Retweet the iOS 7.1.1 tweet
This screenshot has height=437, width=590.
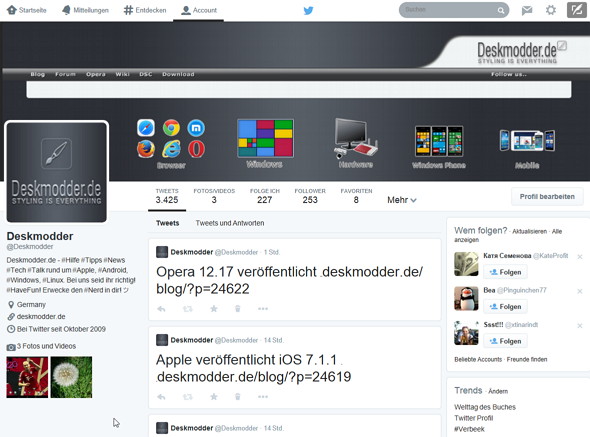point(187,397)
